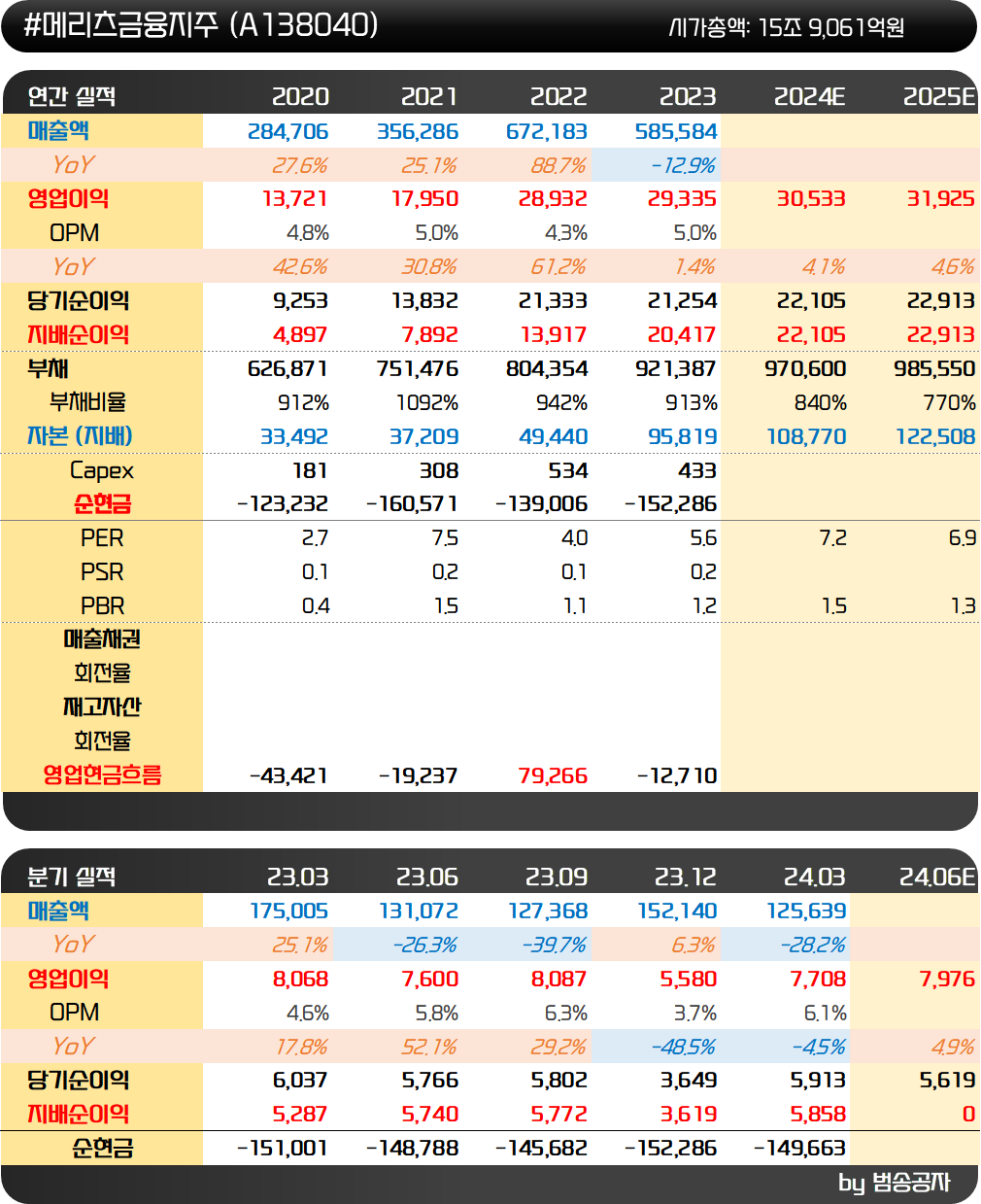Select annual 매출액 value 585,584

pyautogui.click(x=676, y=131)
